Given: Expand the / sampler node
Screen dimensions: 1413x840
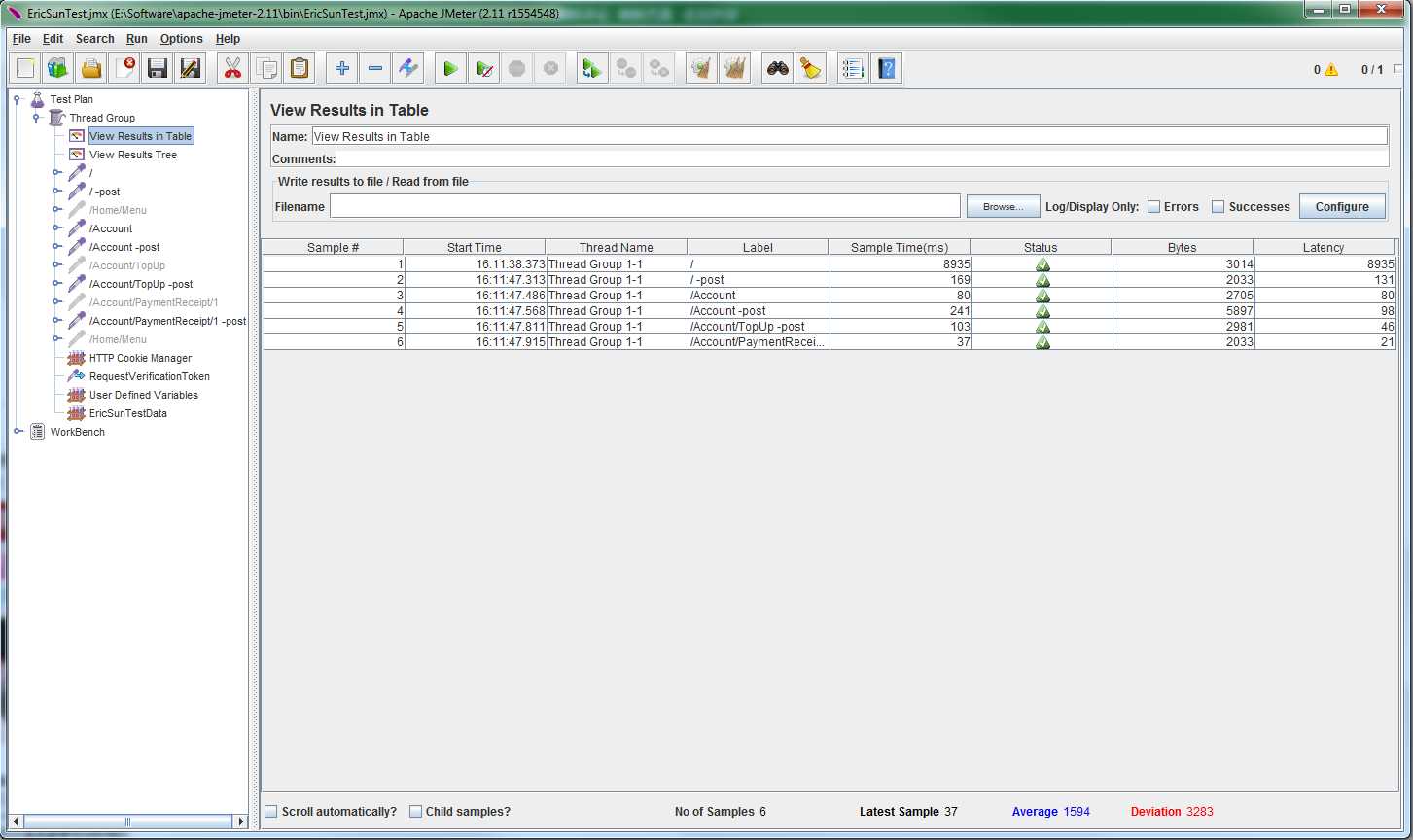Looking at the screenshot, I should tap(56, 173).
